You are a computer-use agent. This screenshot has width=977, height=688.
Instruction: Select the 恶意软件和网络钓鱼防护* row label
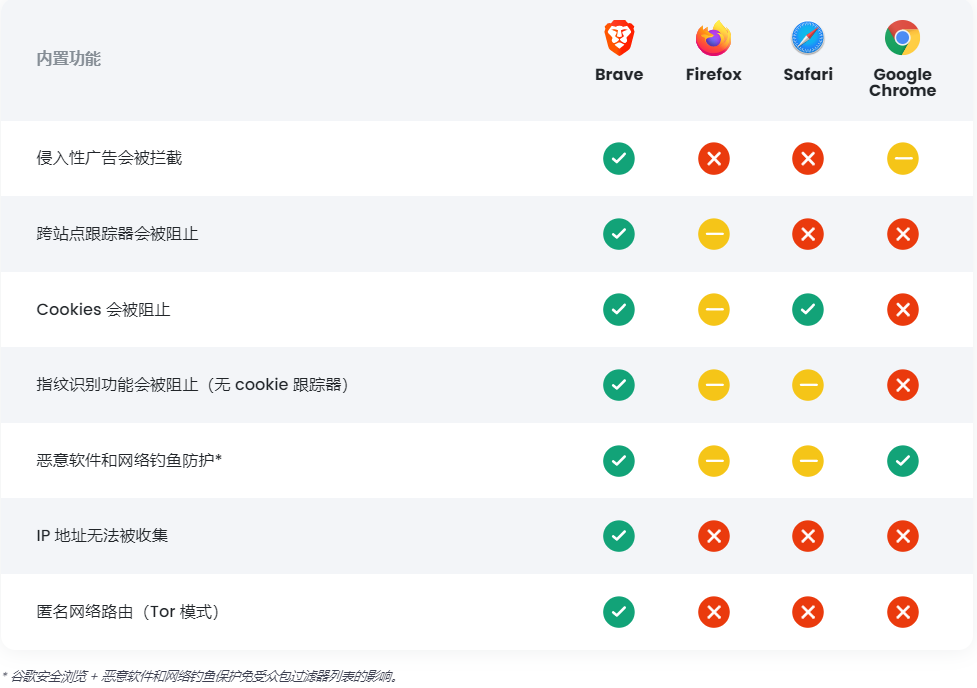click(129, 461)
